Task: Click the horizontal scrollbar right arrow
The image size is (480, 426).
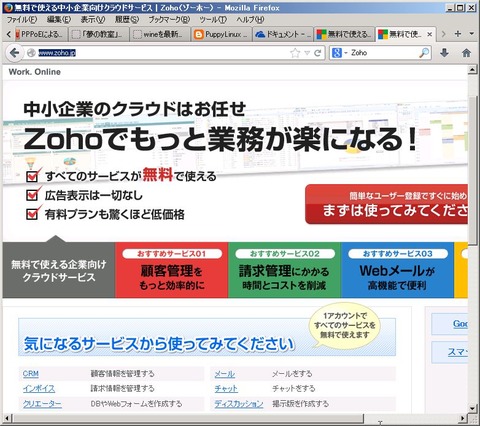Action: point(463,418)
